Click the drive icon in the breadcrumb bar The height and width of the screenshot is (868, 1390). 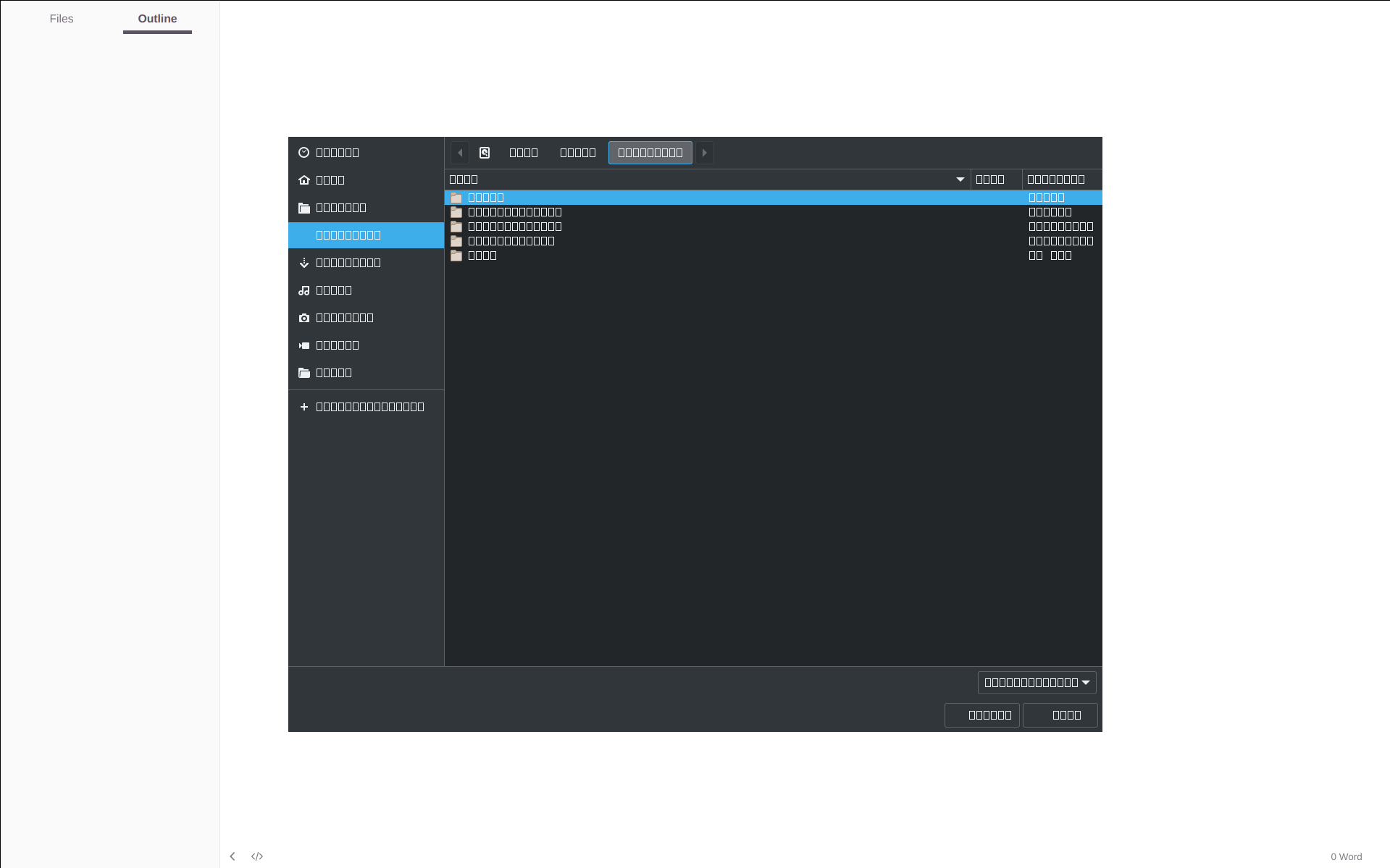click(x=484, y=152)
